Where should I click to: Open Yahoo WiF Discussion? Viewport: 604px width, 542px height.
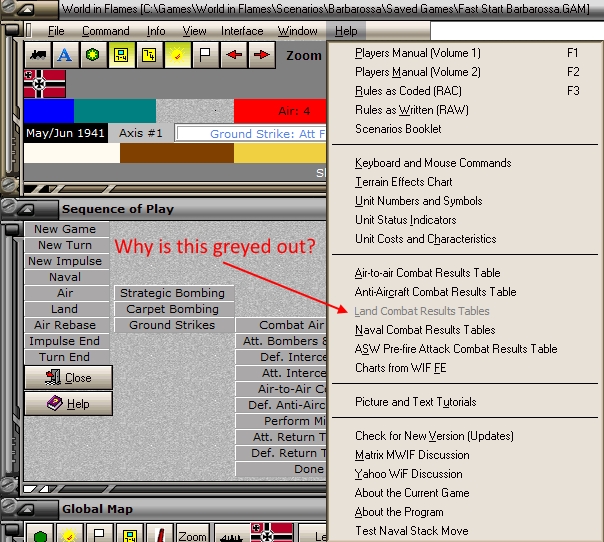465,474
